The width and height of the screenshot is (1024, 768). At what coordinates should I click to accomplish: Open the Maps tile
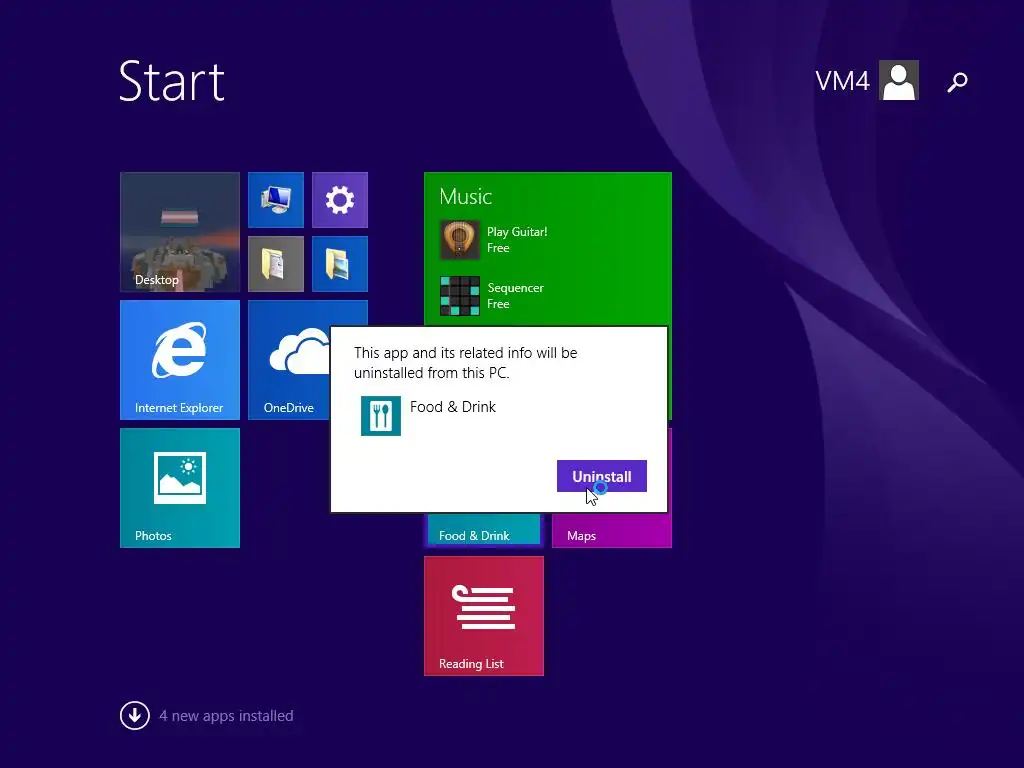coord(612,531)
